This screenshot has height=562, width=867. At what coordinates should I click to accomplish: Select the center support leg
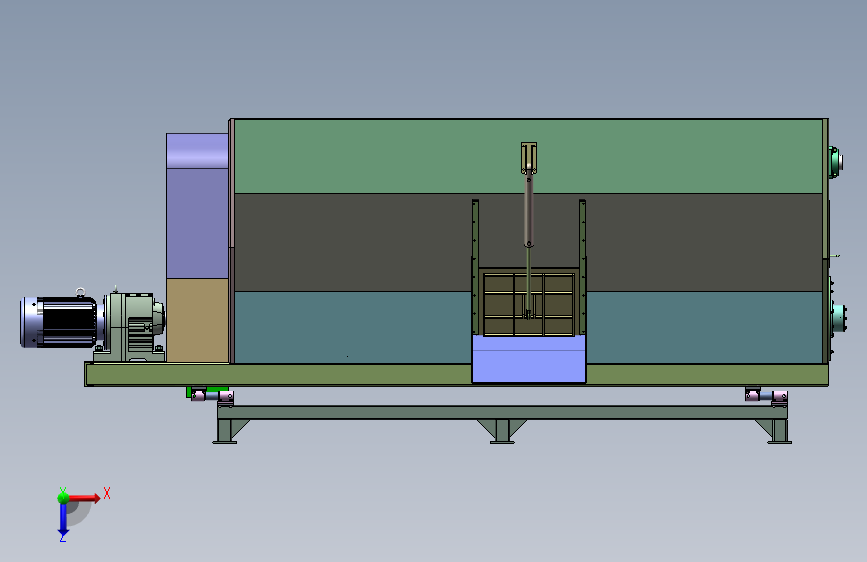coord(502,431)
